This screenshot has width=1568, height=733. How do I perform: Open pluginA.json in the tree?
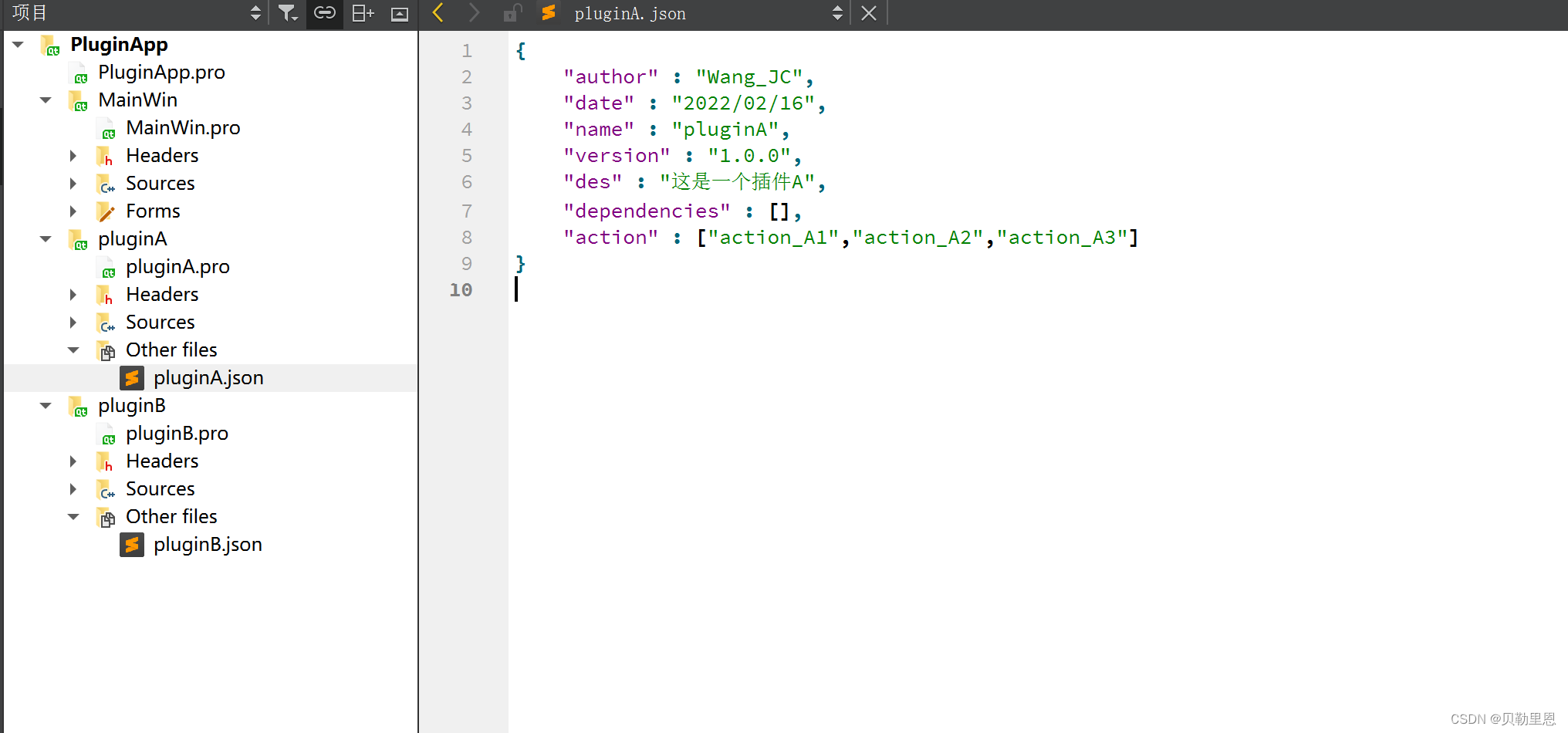click(x=208, y=378)
